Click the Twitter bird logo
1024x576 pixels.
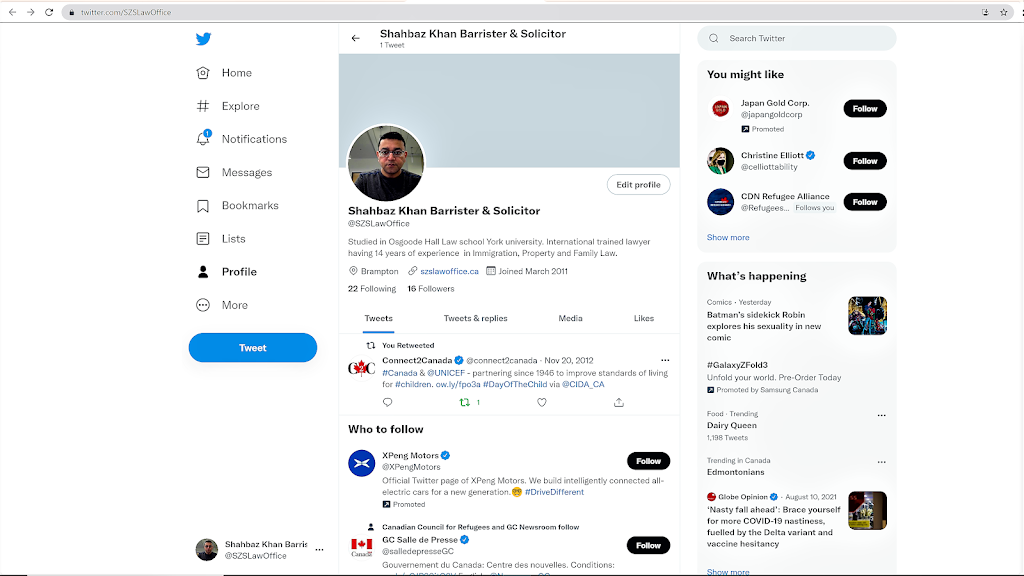tap(203, 39)
